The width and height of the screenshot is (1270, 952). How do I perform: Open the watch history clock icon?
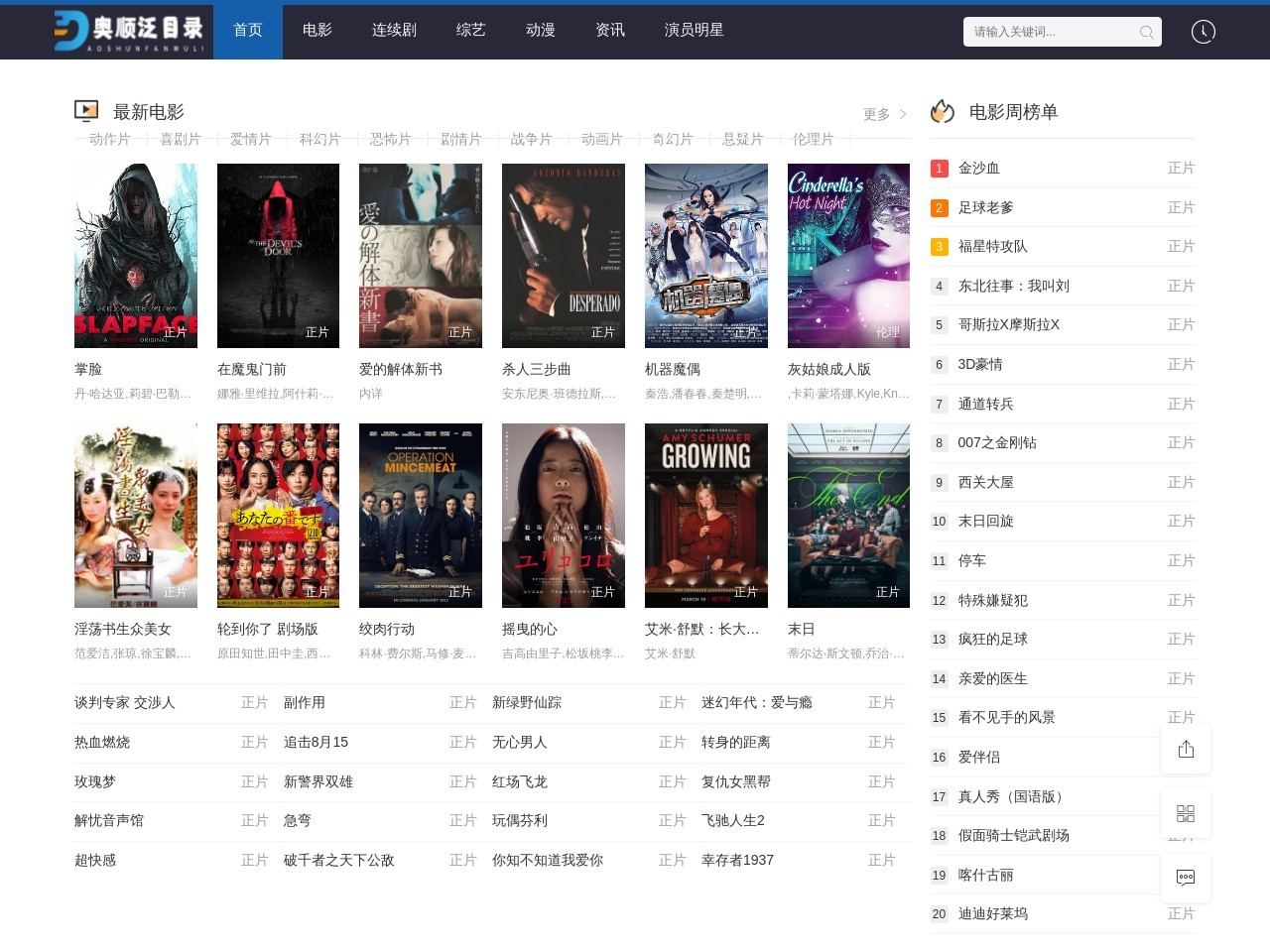click(1203, 32)
